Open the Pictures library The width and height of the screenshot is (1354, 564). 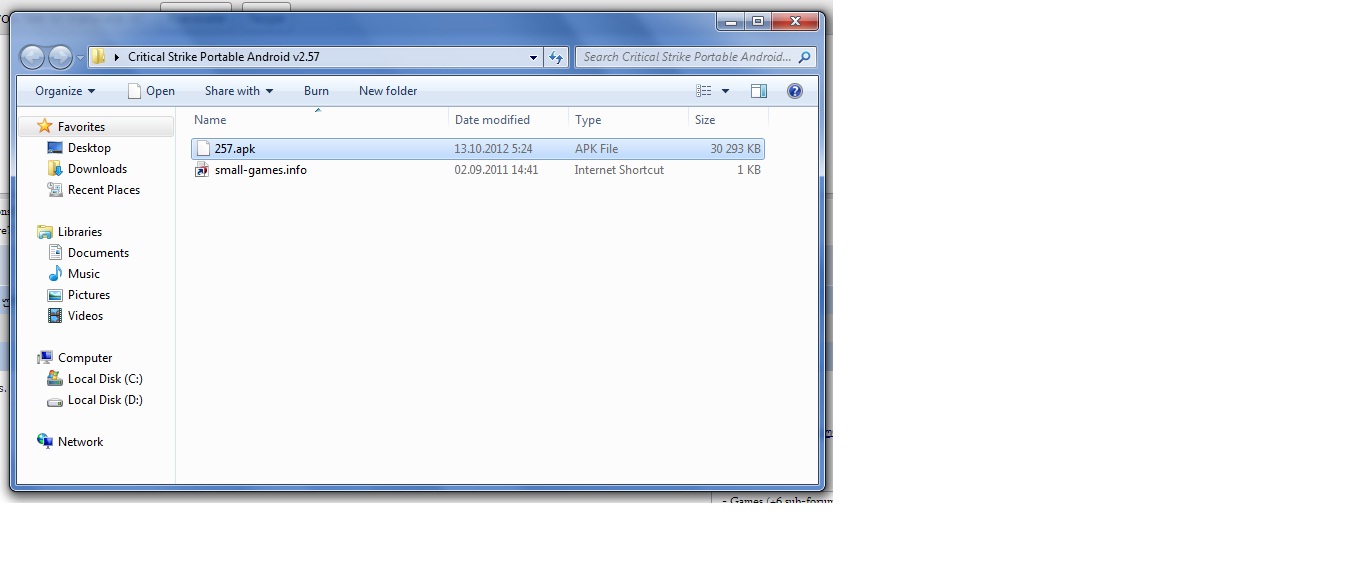[89, 295]
